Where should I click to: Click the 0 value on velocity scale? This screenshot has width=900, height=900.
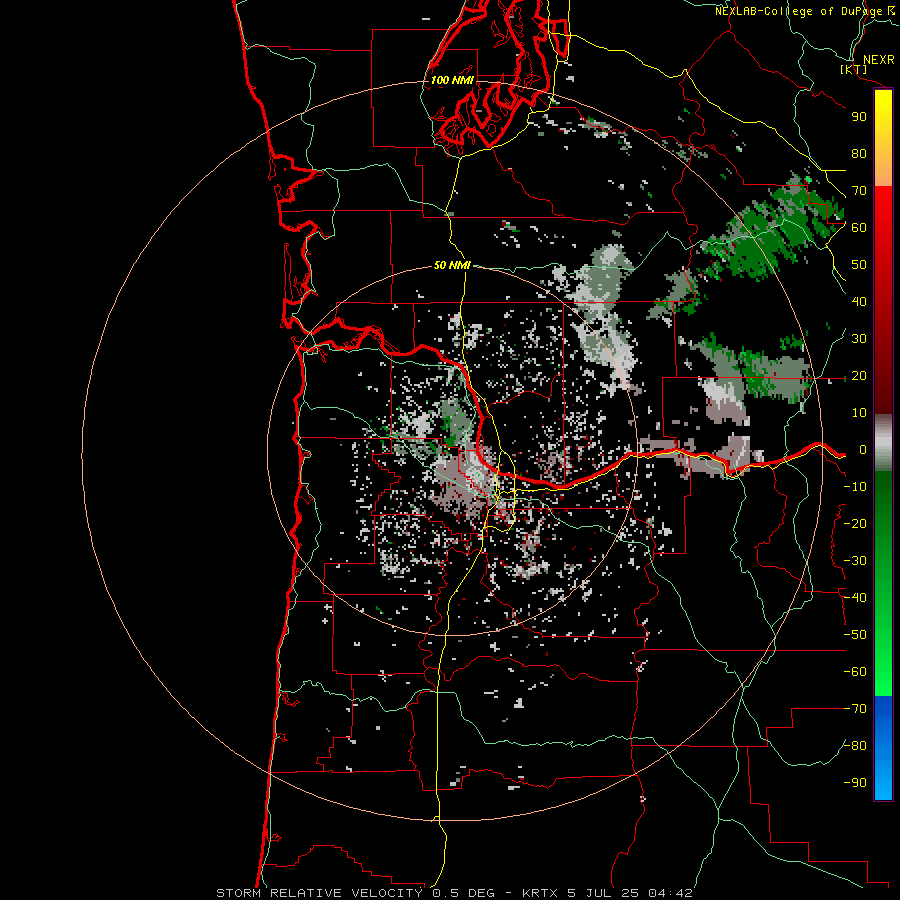point(863,450)
